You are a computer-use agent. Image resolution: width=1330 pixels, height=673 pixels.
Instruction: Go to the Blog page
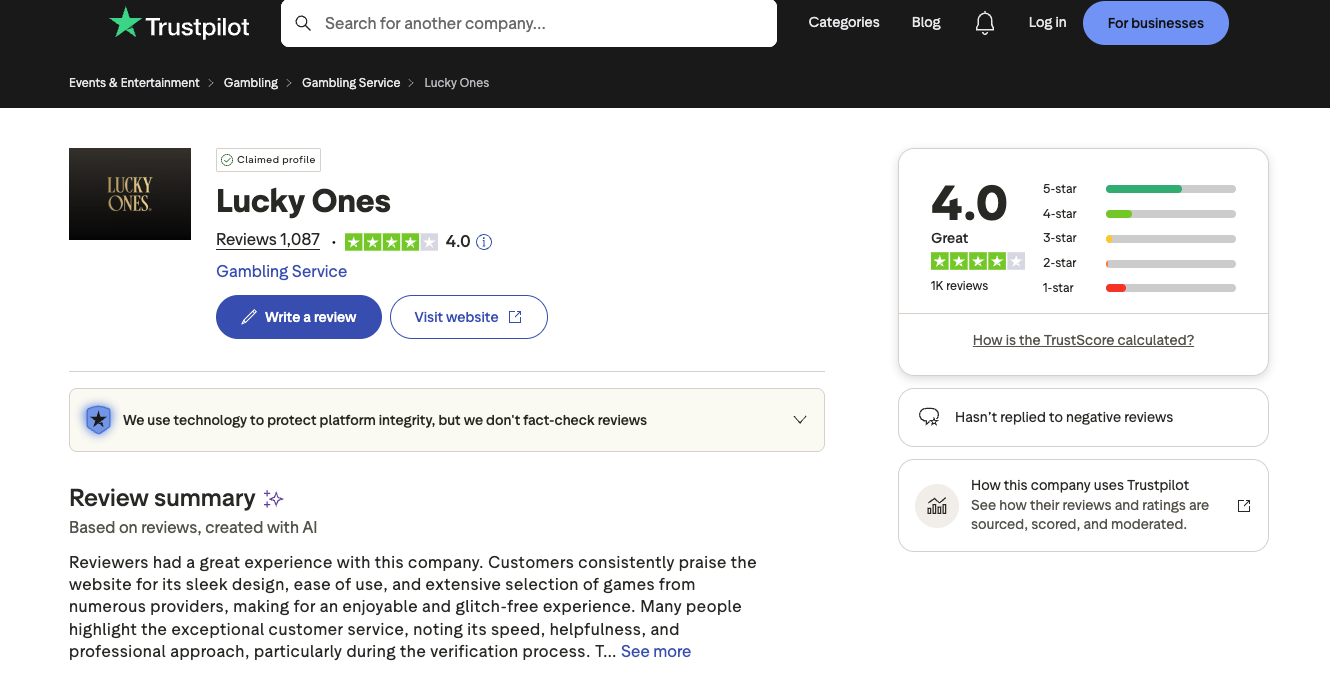[x=925, y=23]
